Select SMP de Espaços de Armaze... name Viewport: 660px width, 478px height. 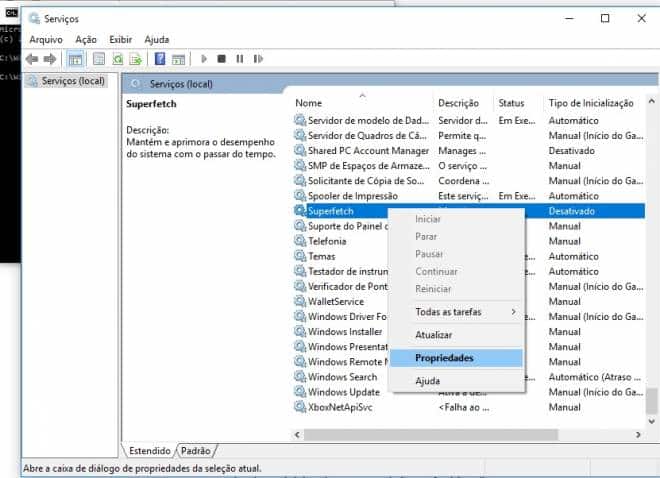tap(369, 166)
